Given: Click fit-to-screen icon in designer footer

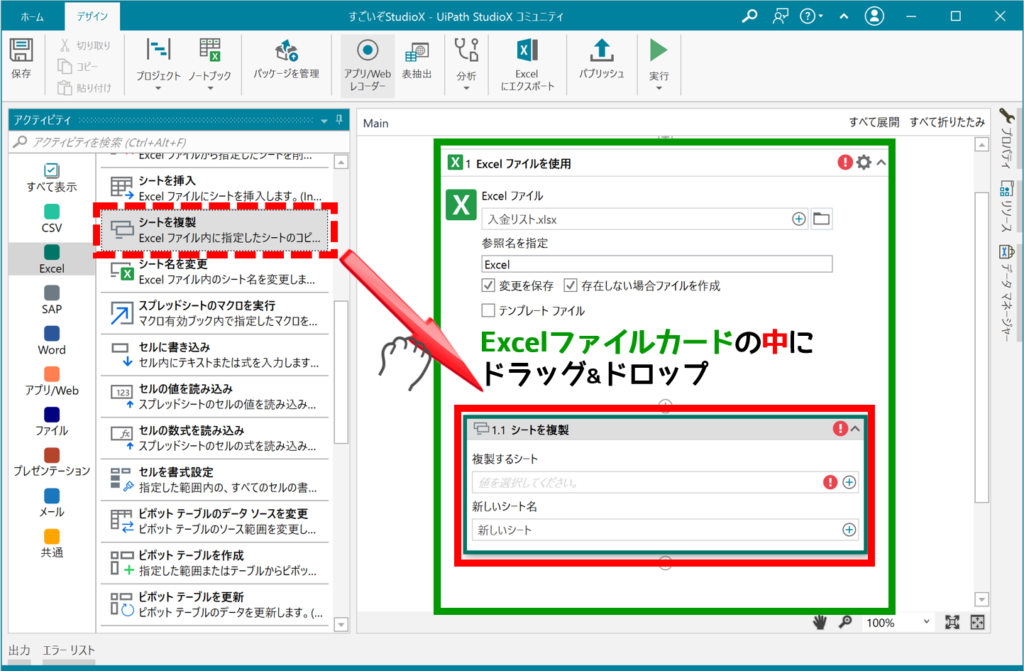Looking at the screenshot, I should 952,622.
